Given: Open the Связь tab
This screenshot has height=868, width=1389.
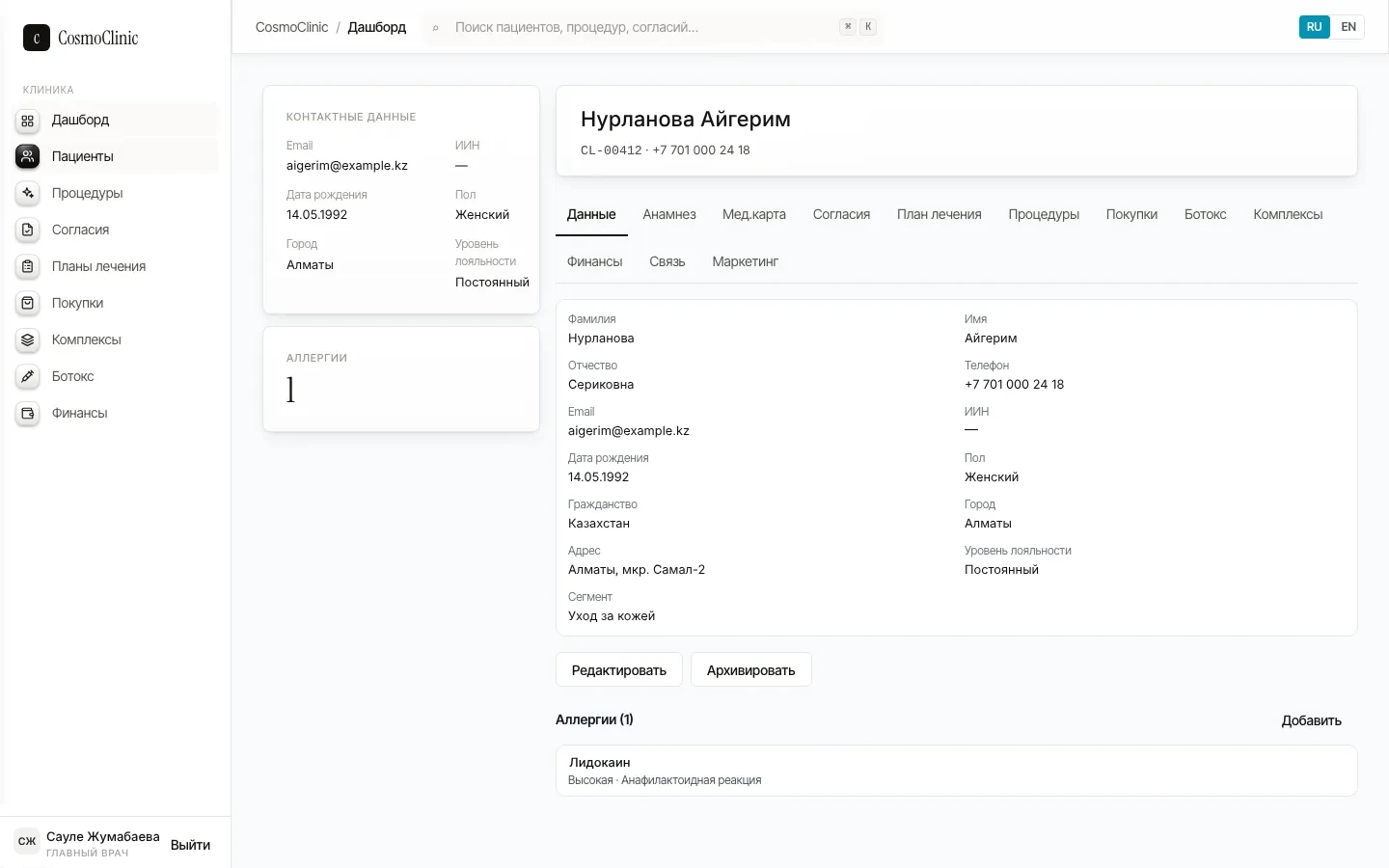Looking at the screenshot, I should [667, 261].
